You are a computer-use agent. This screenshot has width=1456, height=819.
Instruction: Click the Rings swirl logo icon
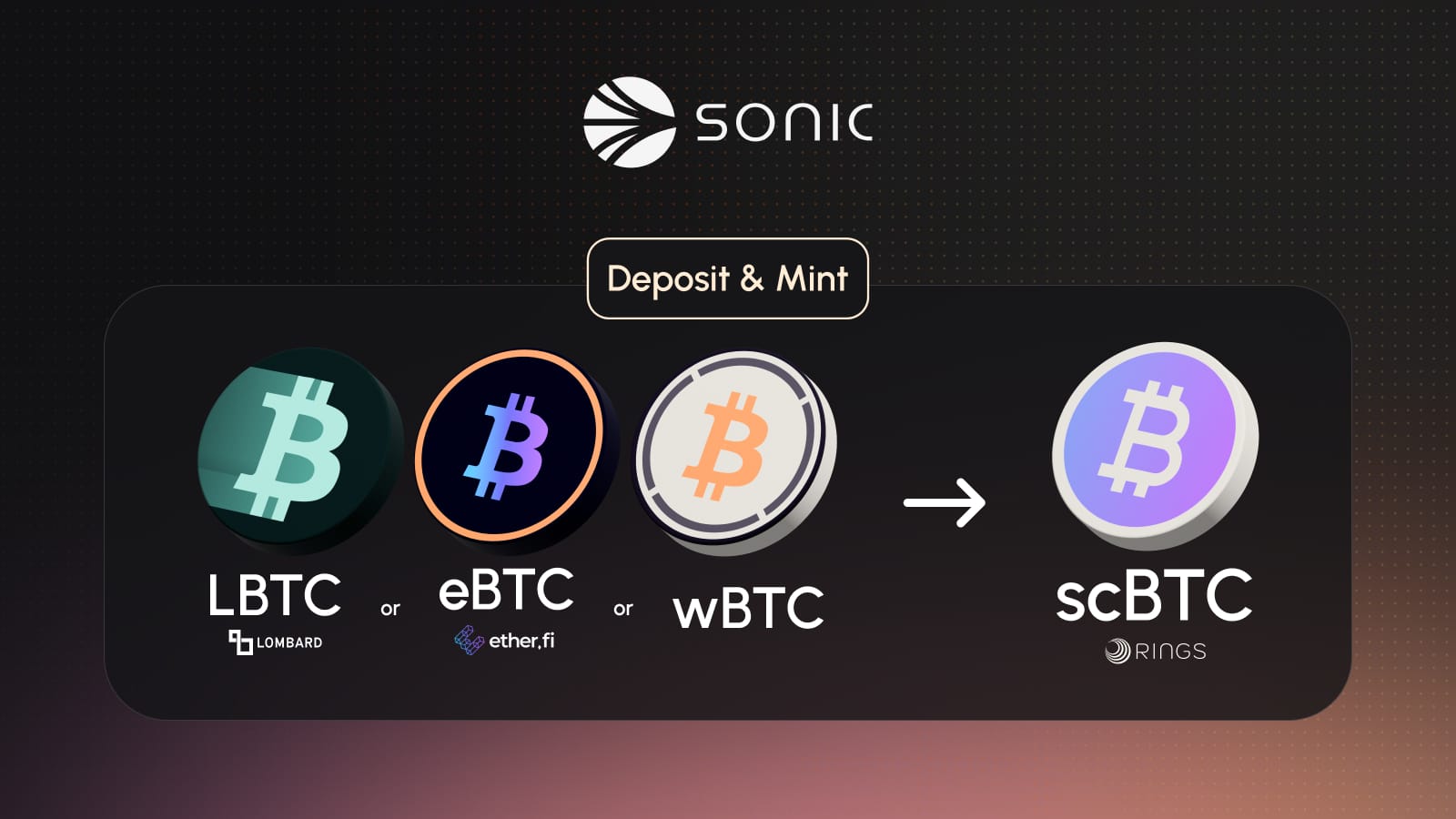point(1117,652)
